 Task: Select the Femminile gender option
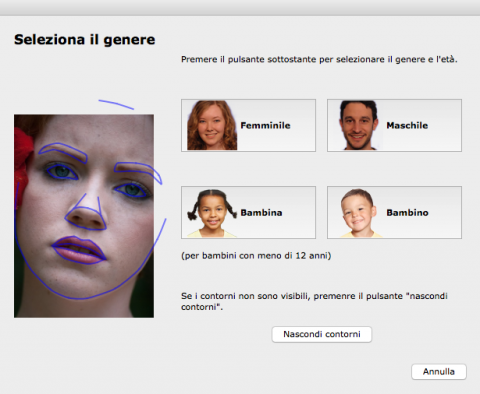[x=248, y=125]
